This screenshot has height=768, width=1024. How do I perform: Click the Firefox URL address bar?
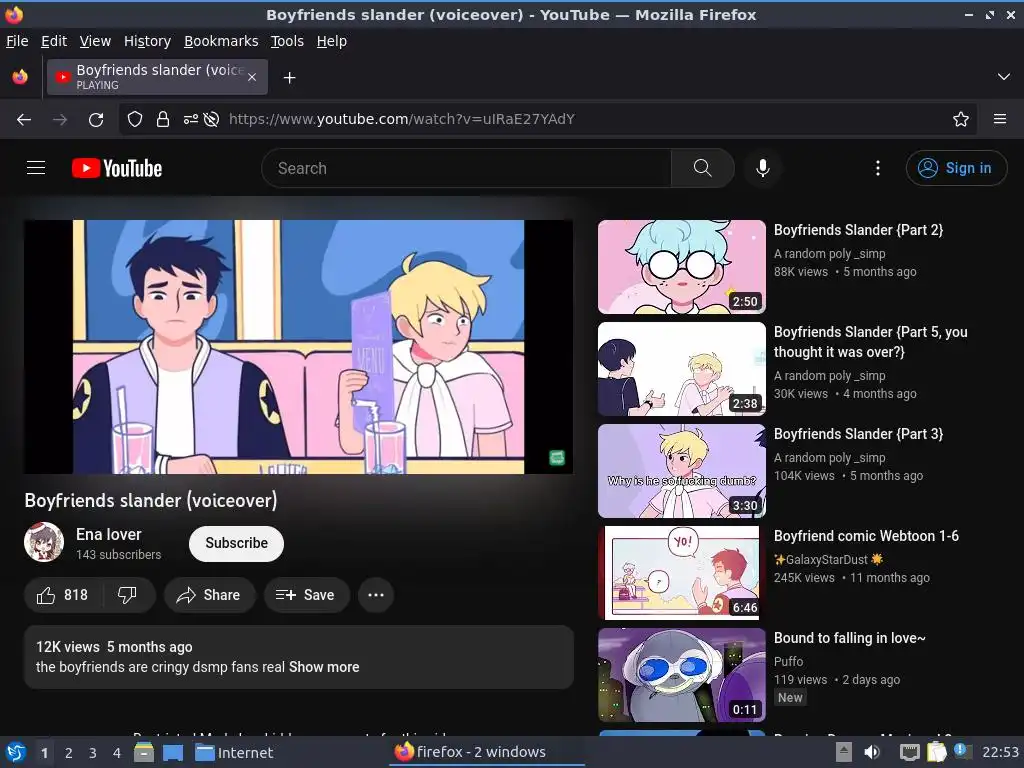[547, 119]
